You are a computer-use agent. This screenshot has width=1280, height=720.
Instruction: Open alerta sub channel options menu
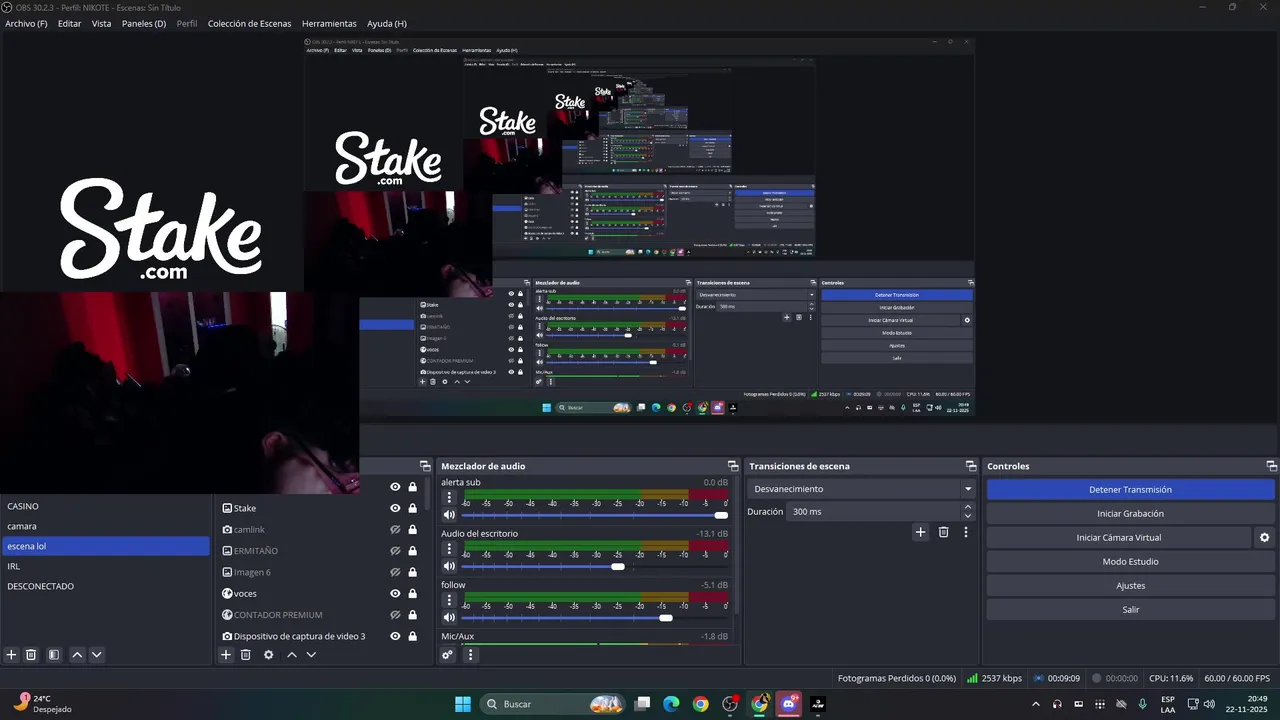[x=449, y=497]
